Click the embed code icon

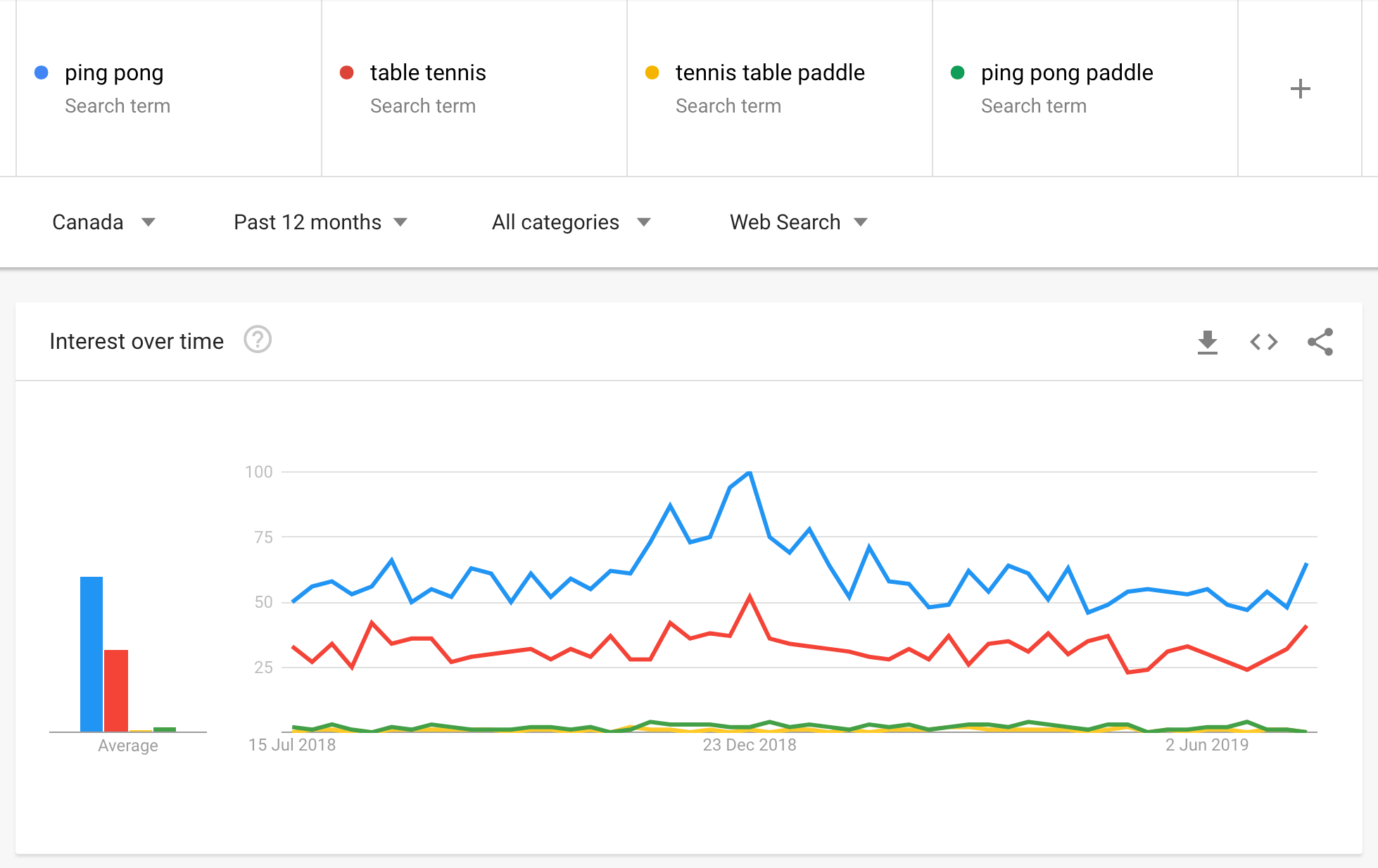(x=1265, y=341)
